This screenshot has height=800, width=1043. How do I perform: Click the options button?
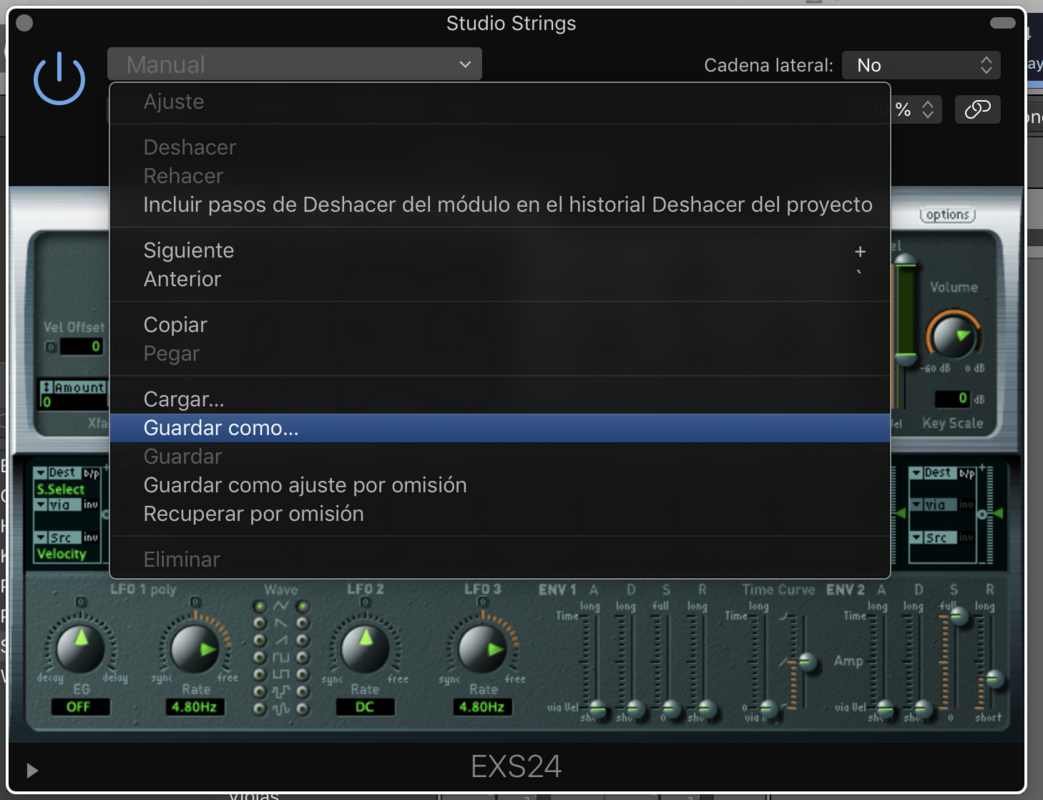click(x=947, y=215)
